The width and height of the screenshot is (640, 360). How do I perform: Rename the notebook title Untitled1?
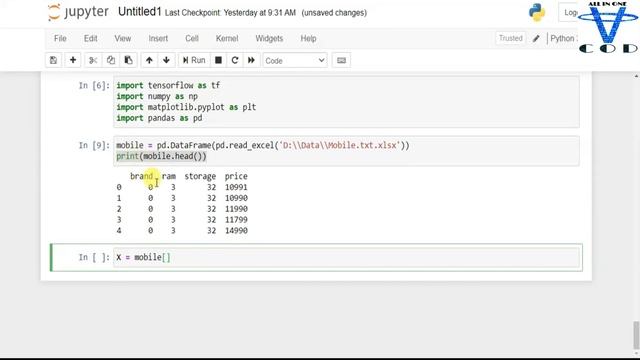[140, 12]
